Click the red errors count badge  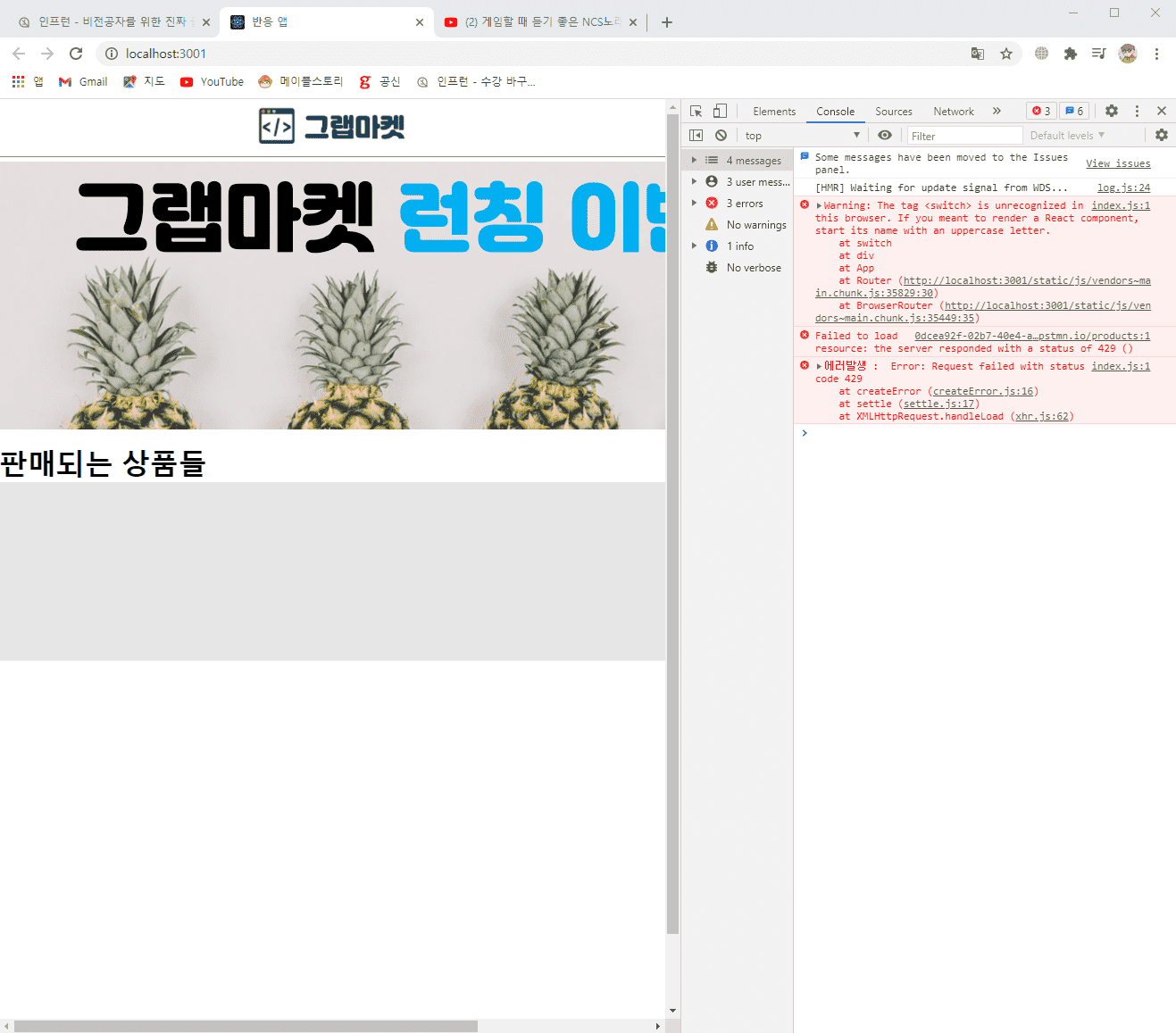point(1041,112)
